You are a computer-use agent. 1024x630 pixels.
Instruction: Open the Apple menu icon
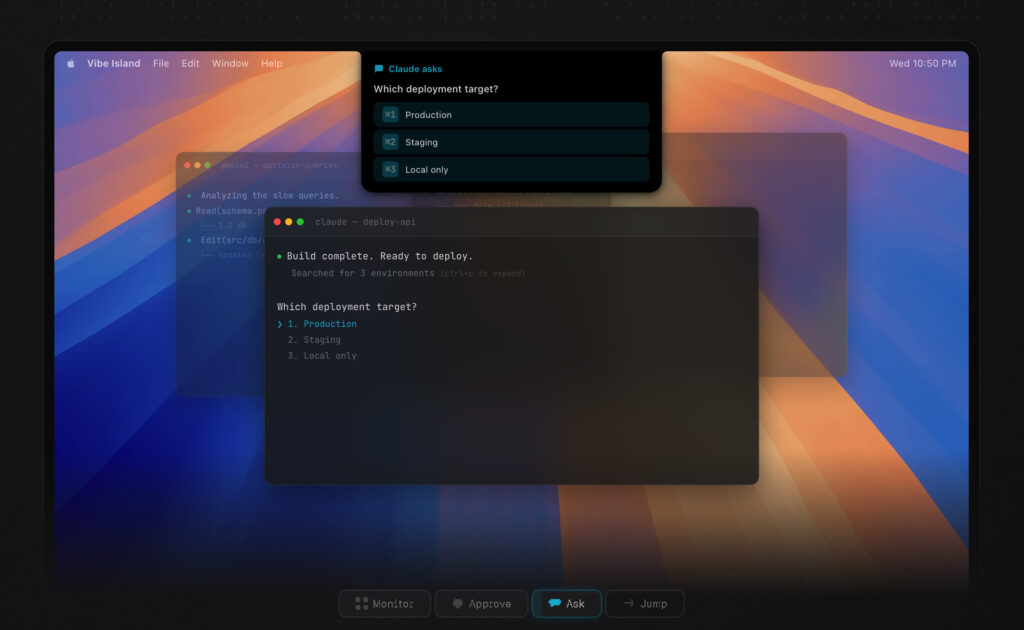[70, 63]
